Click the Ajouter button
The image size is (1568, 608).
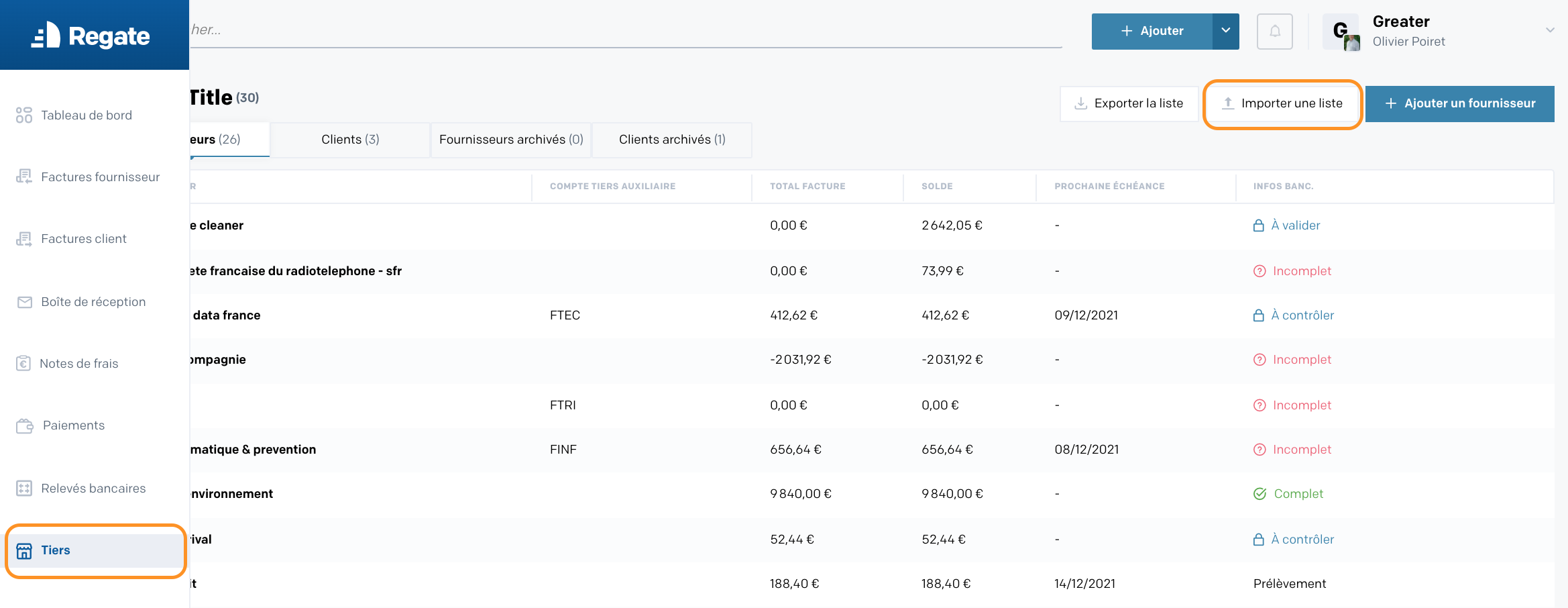tap(1152, 31)
